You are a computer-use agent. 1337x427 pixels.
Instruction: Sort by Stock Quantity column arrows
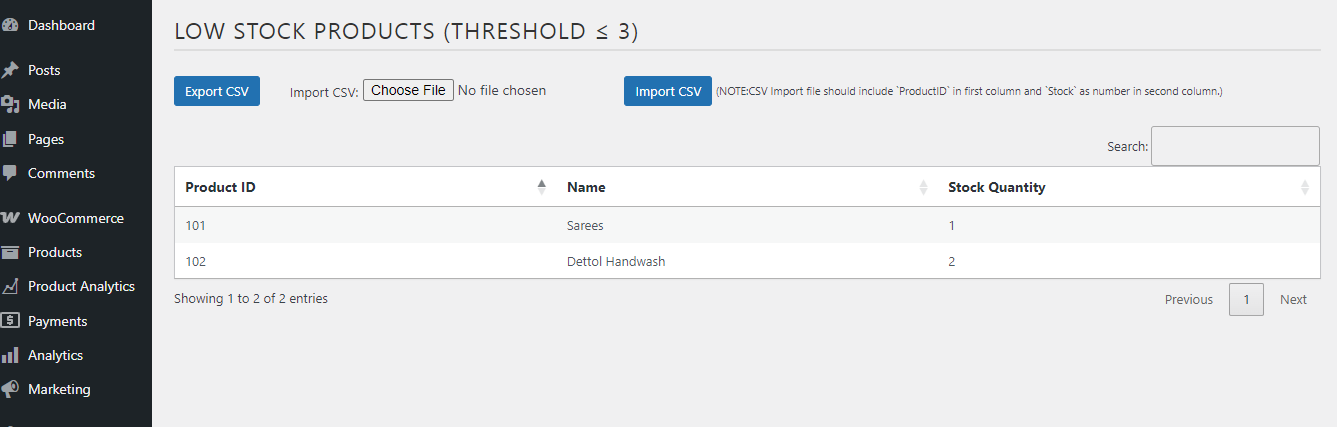point(1304,187)
